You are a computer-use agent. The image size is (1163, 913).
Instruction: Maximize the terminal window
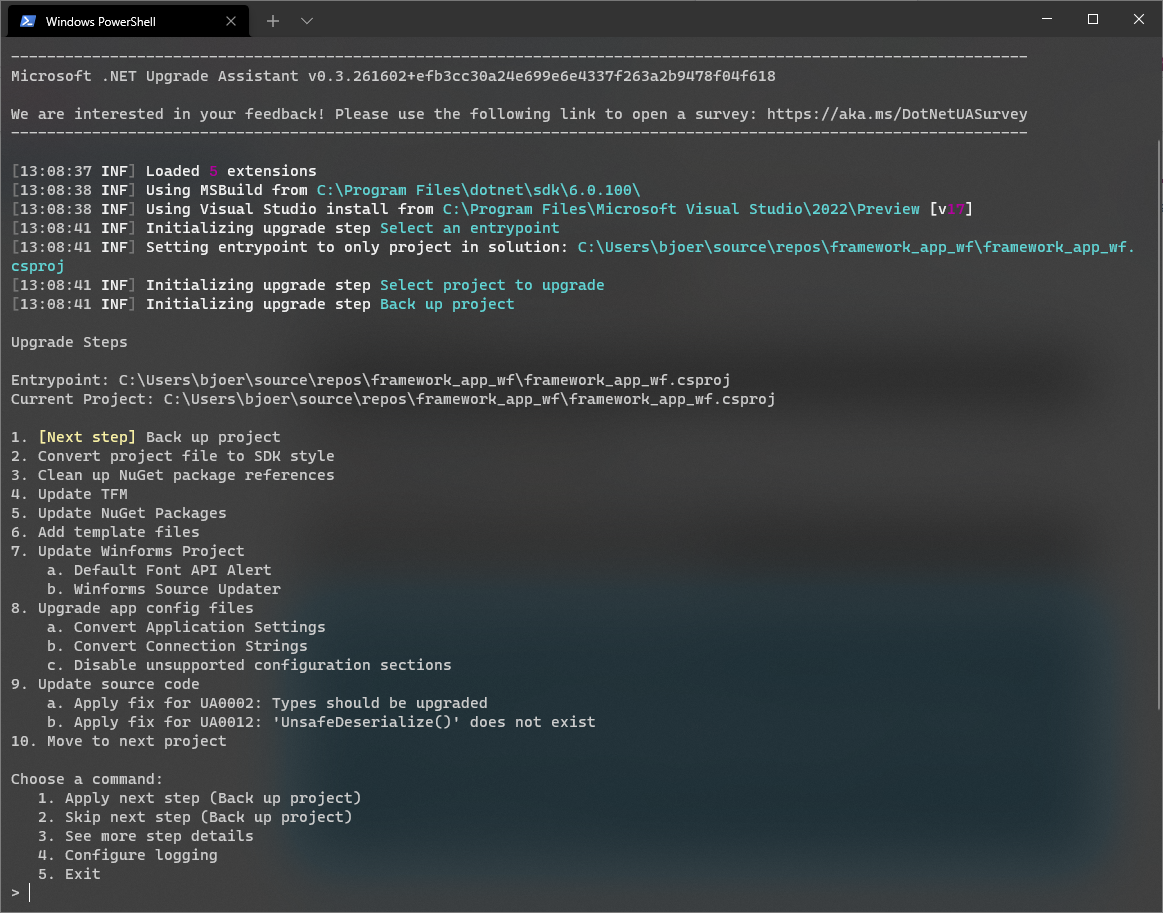point(1093,19)
